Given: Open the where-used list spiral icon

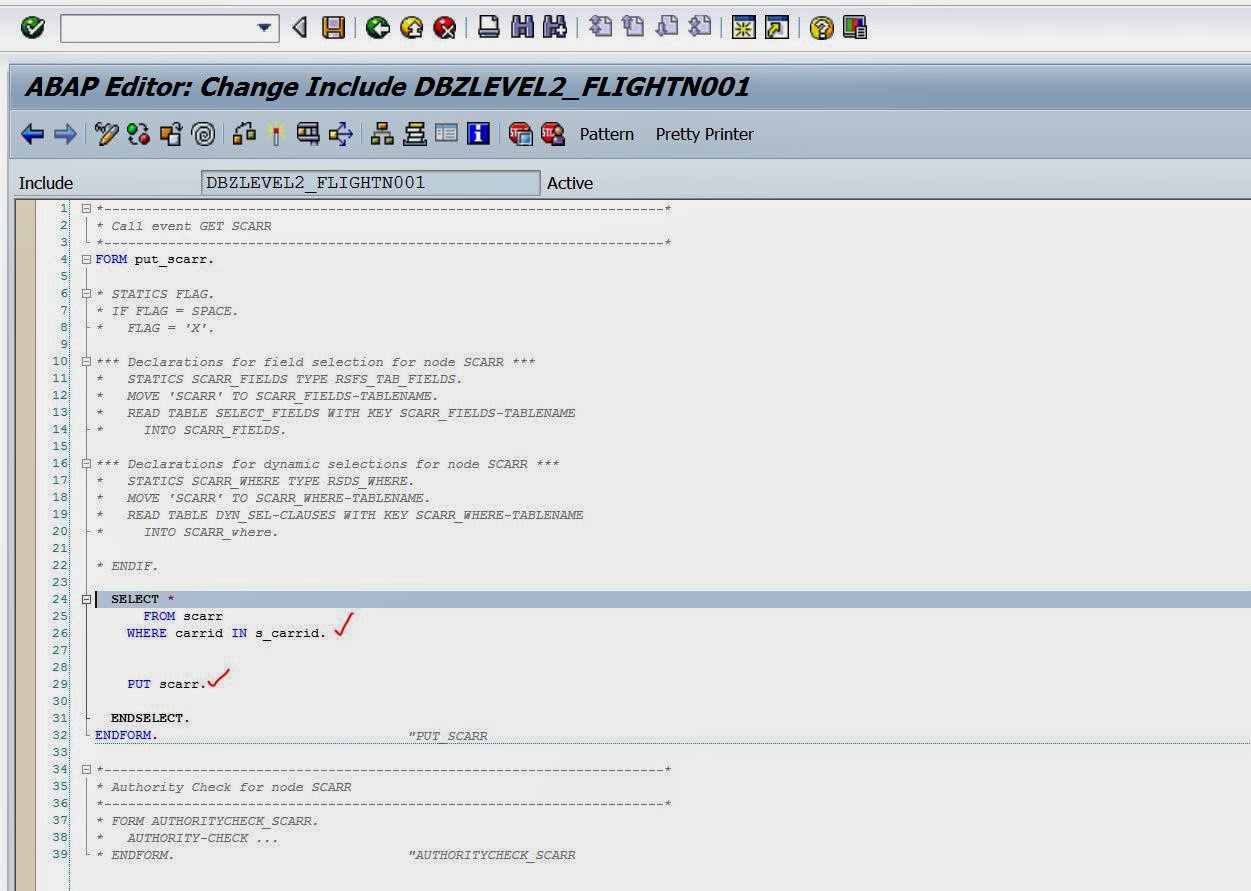Looking at the screenshot, I should (x=204, y=134).
